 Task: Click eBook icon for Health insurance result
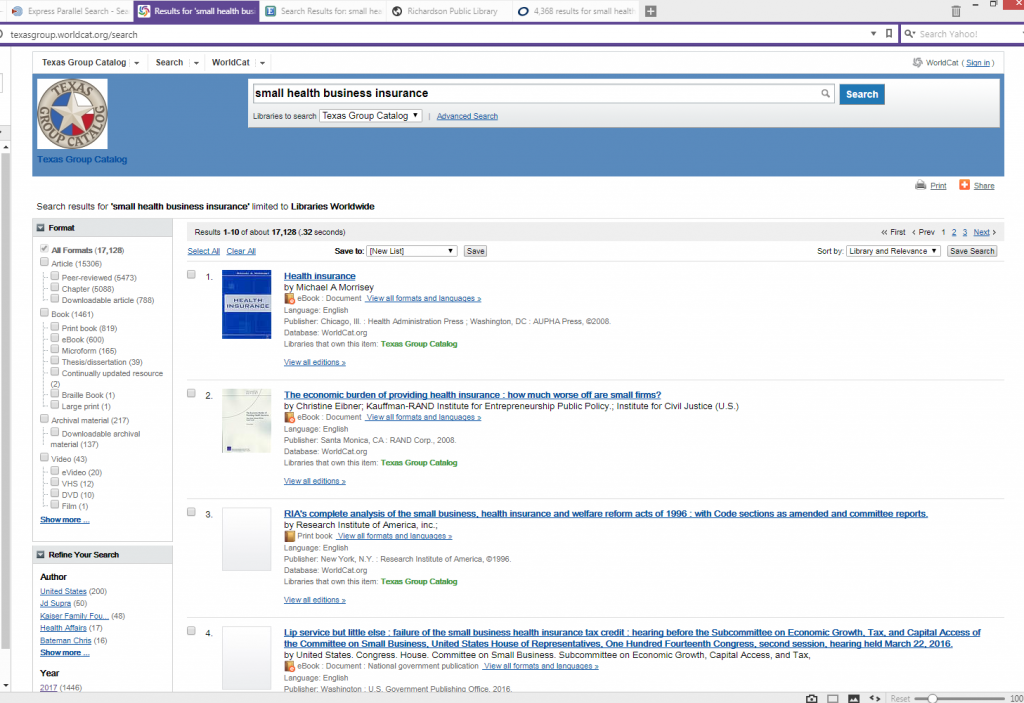tap(289, 299)
